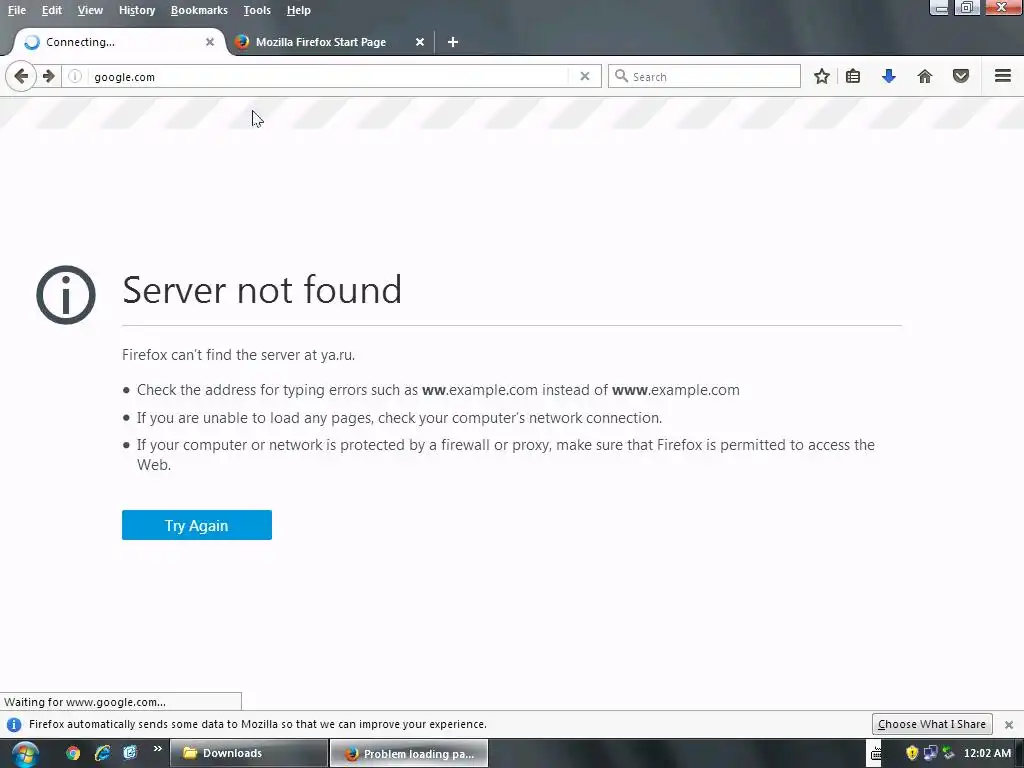Click Choose What I Share button
The height and width of the screenshot is (768, 1024).
click(932, 724)
